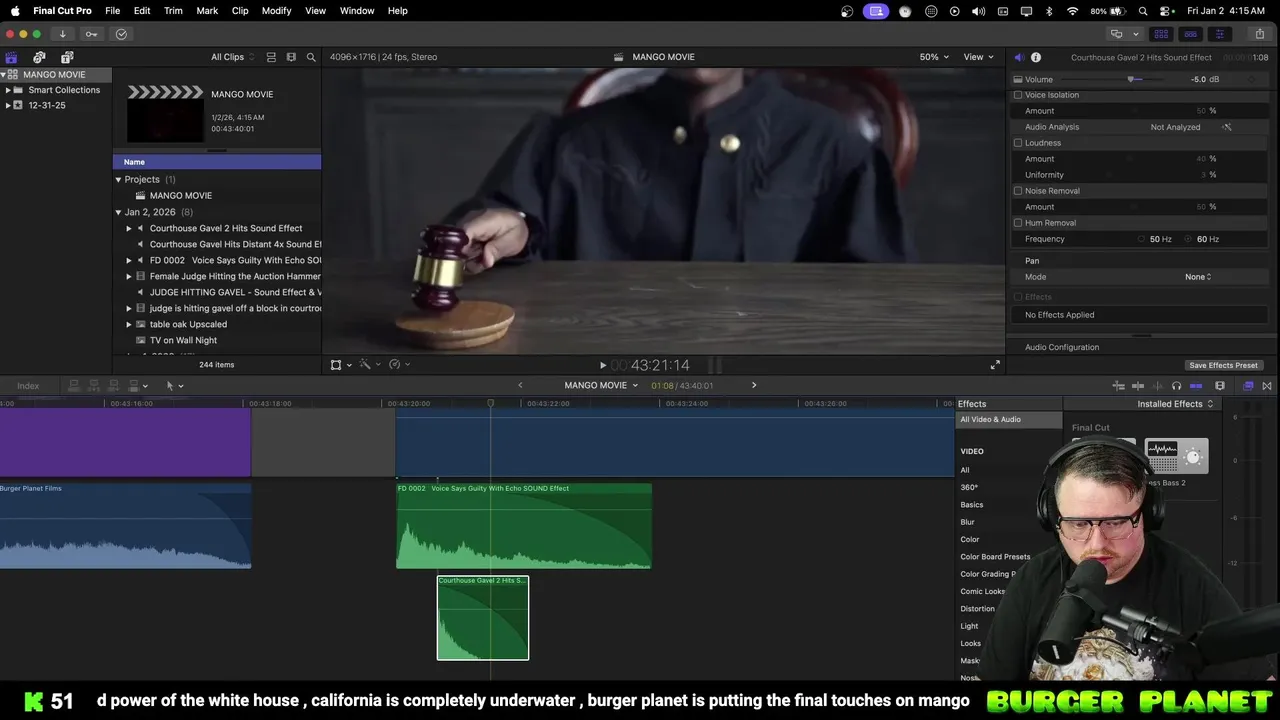The image size is (1280, 720).
Task: Open the viewer View options dropdown
Action: tap(979, 57)
